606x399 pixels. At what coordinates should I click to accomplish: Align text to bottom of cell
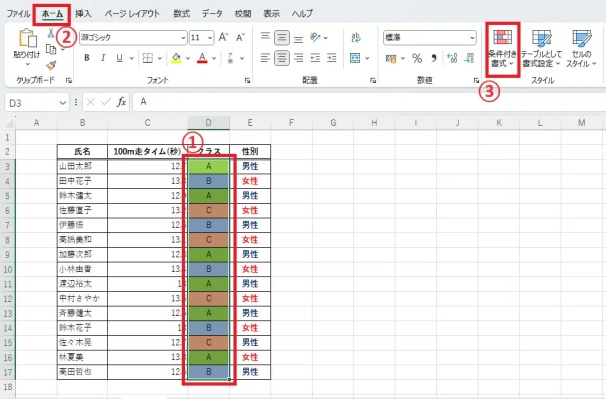click(298, 38)
